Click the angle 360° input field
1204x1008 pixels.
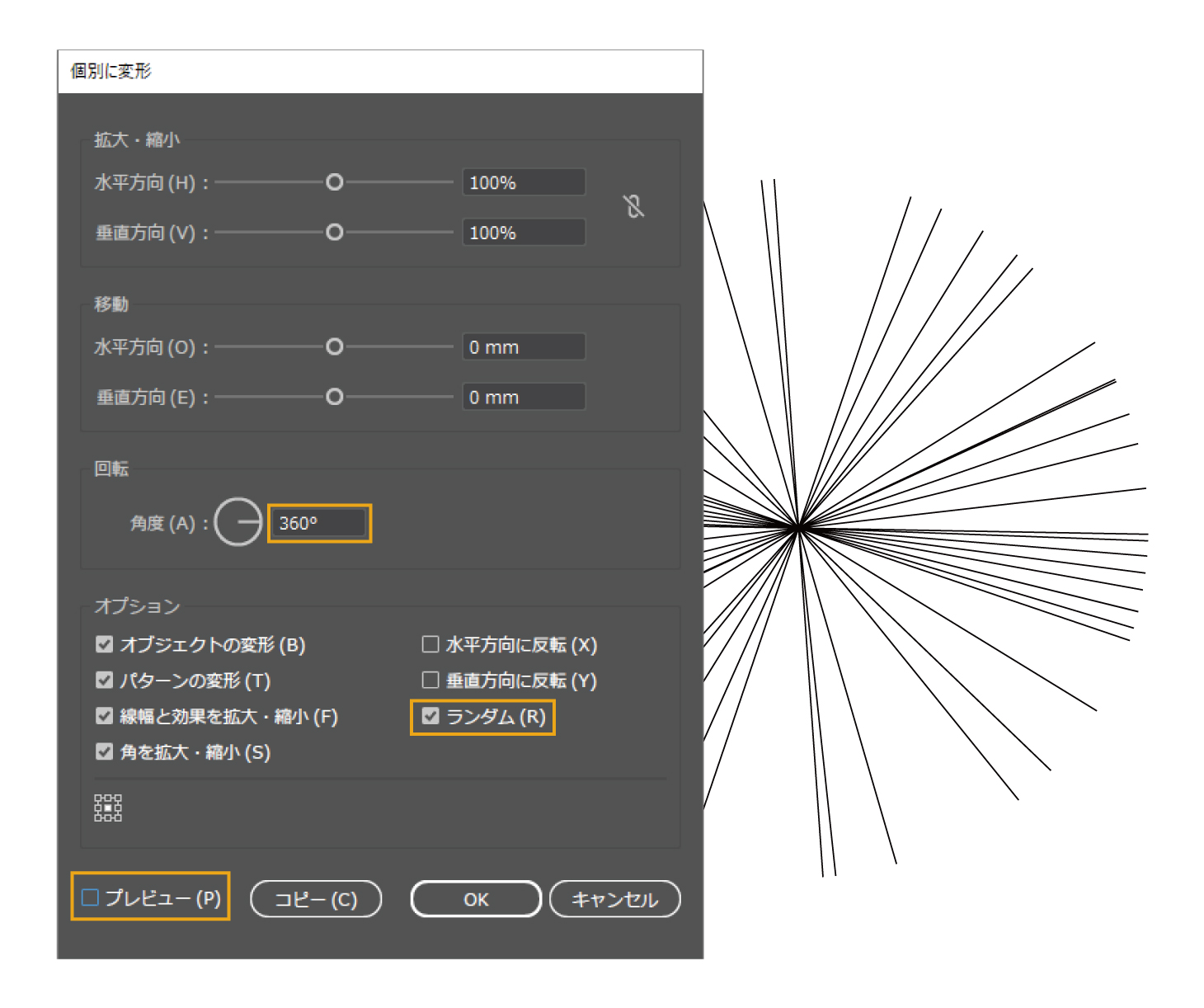tap(319, 523)
